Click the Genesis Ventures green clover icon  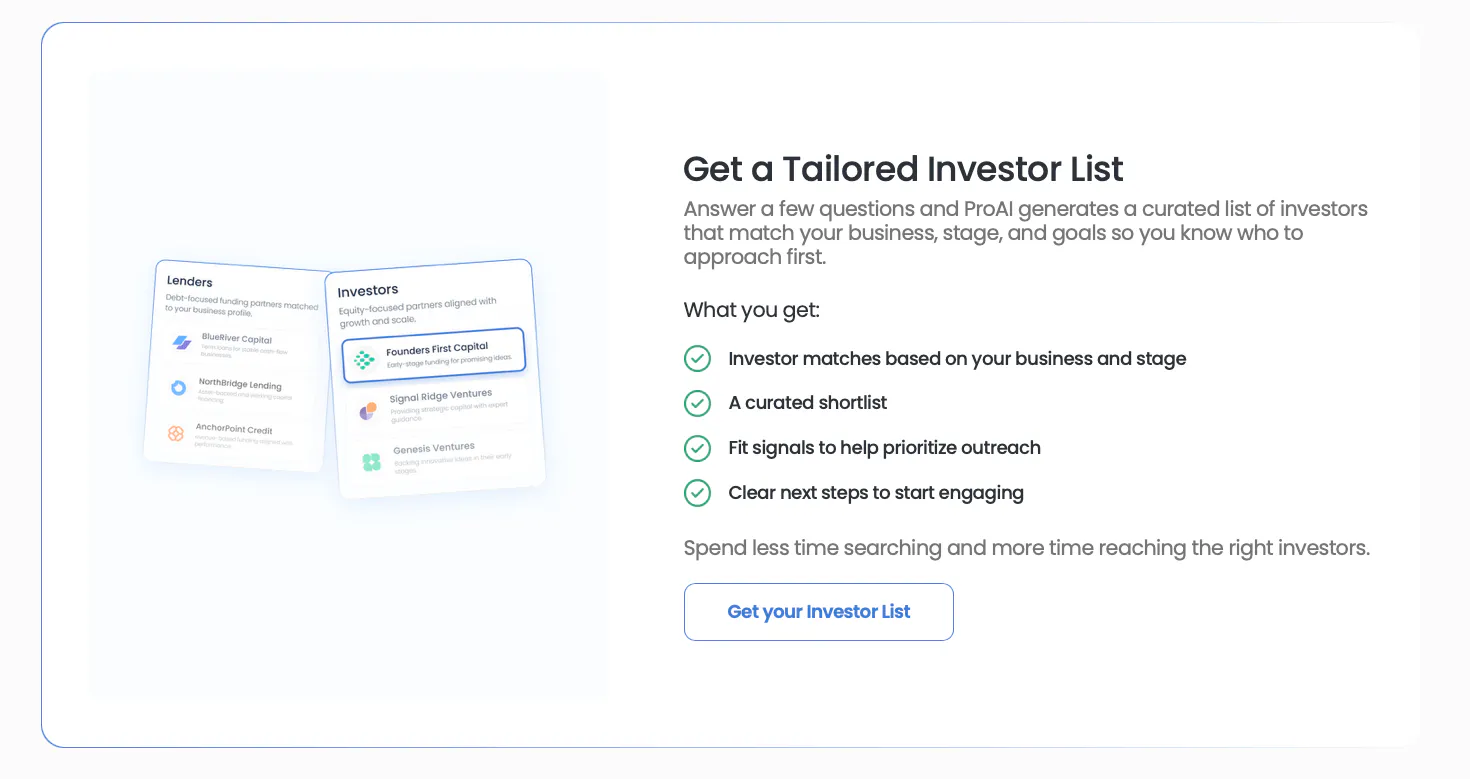tap(372, 462)
